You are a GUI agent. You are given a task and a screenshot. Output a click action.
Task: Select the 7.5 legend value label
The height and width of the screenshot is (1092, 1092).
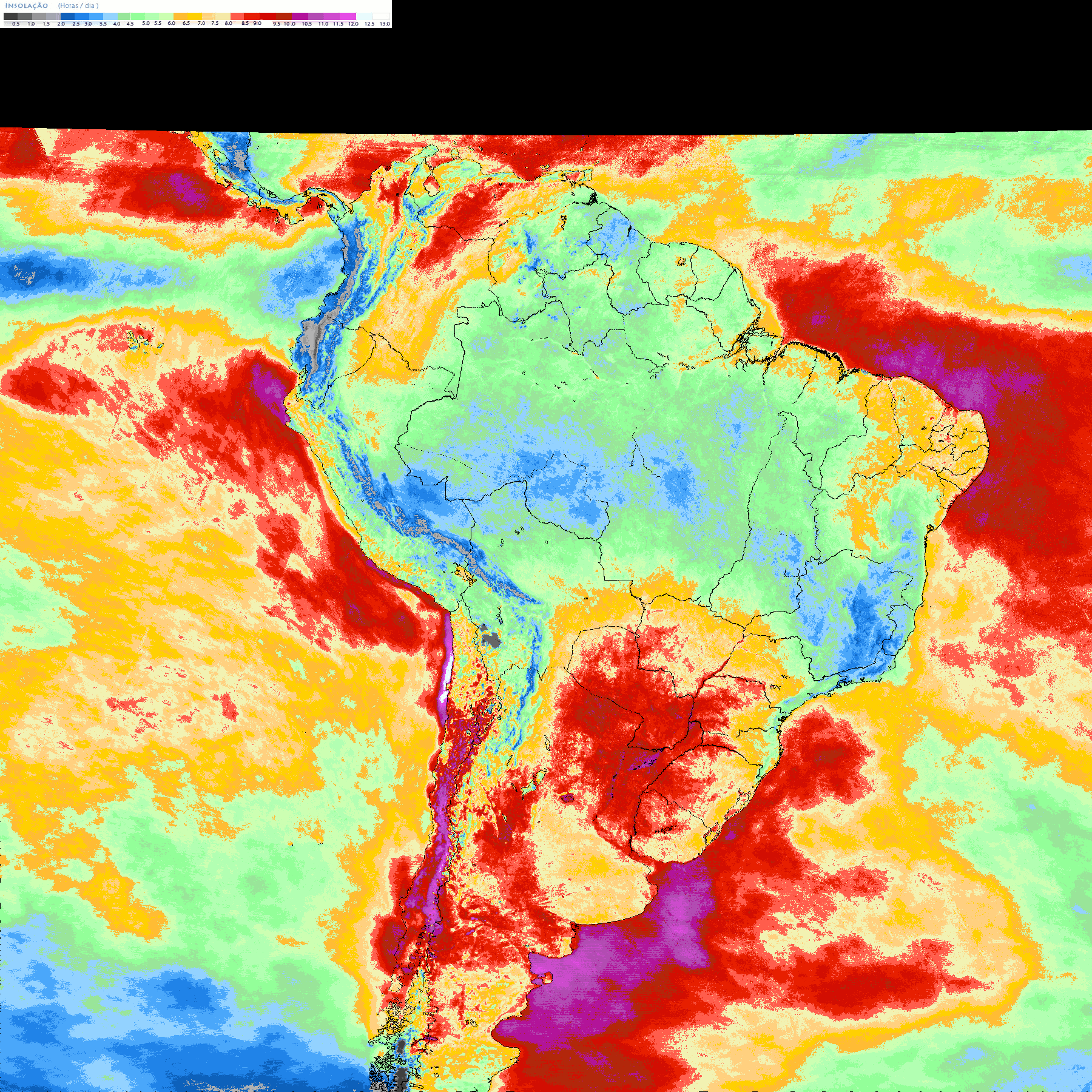click(215, 23)
